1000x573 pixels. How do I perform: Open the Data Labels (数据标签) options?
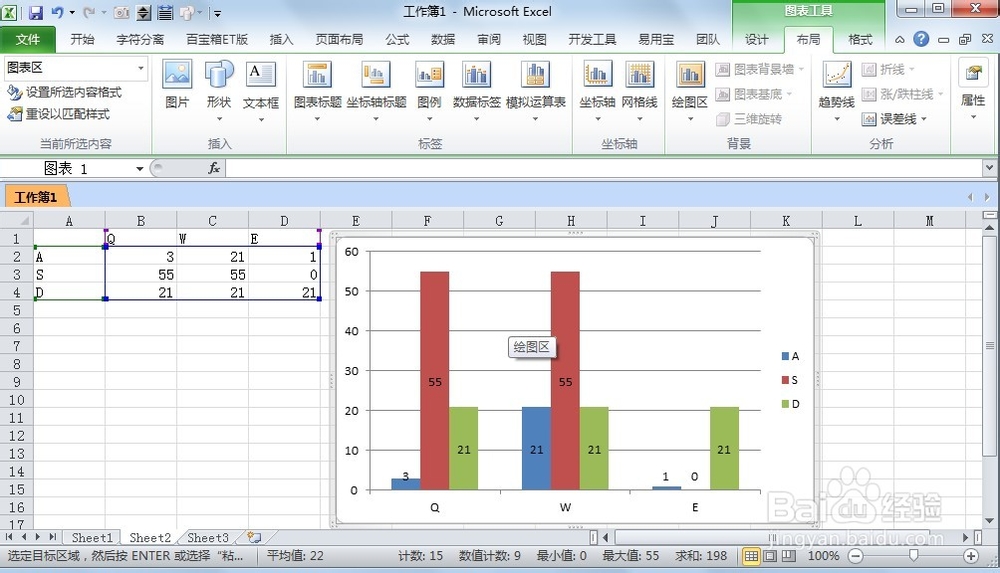click(x=476, y=89)
